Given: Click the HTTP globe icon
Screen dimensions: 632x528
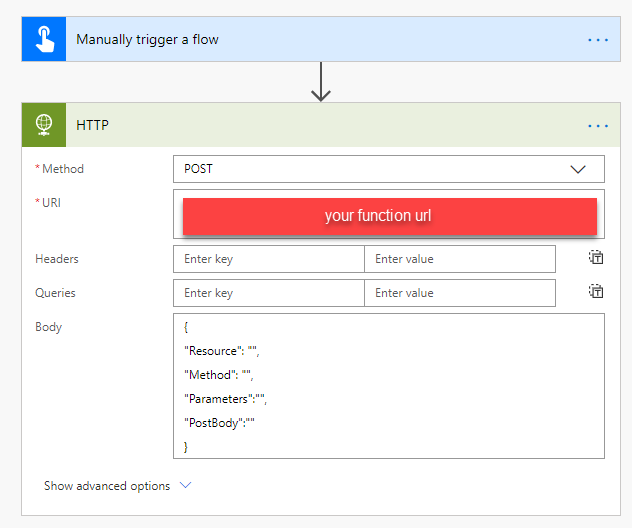Looking at the screenshot, I should tap(44, 126).
